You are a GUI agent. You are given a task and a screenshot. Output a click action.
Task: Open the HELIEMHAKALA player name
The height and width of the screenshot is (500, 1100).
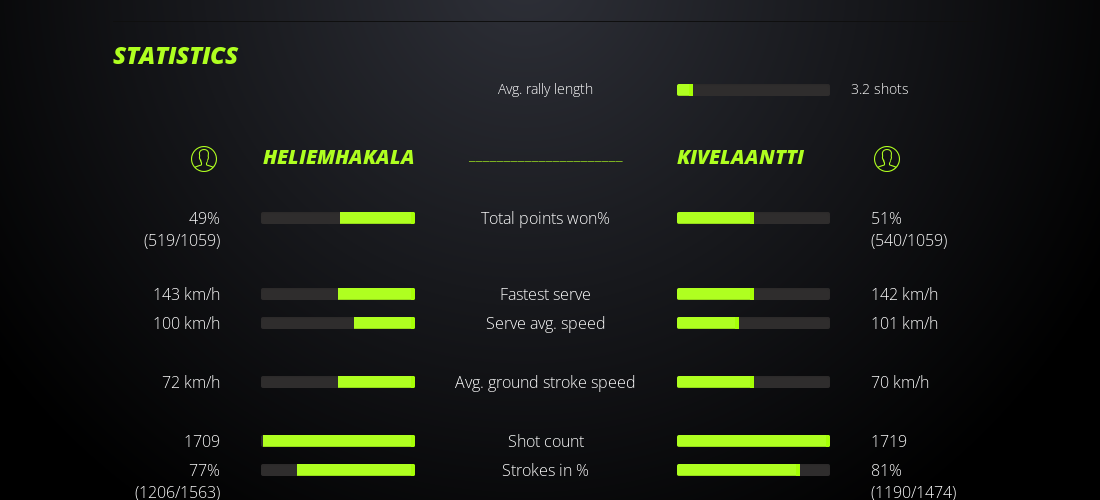click(338, 157)
